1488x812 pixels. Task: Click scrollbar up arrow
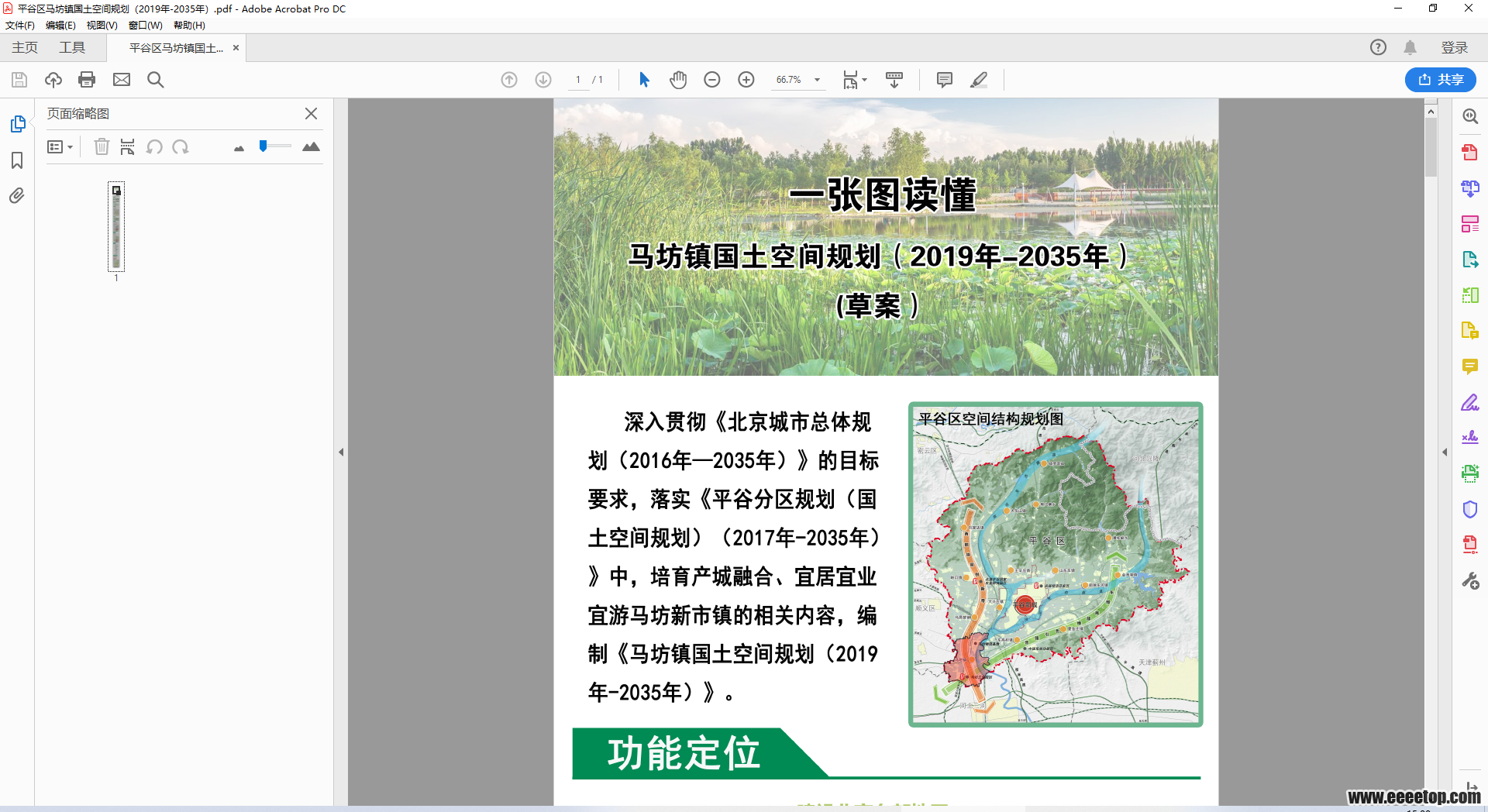pyautogui.click(x=1431, y=112)
